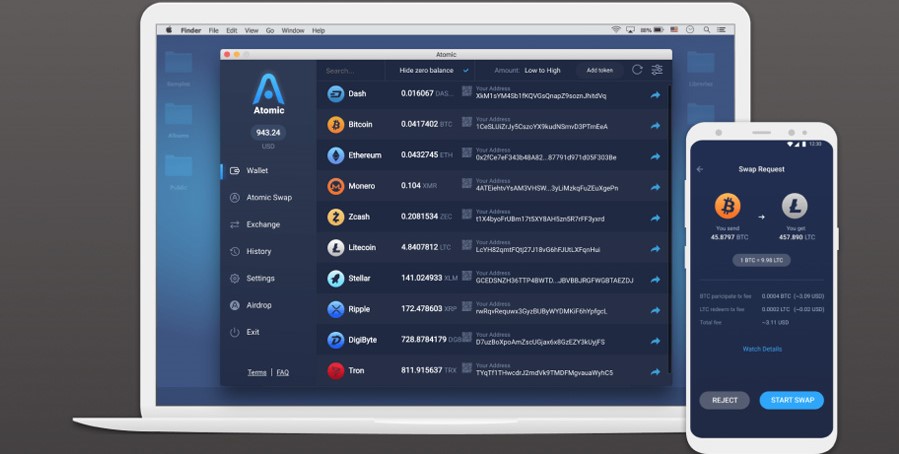
Task: Click the Zcash coin icon
Action: coord(335,217)
